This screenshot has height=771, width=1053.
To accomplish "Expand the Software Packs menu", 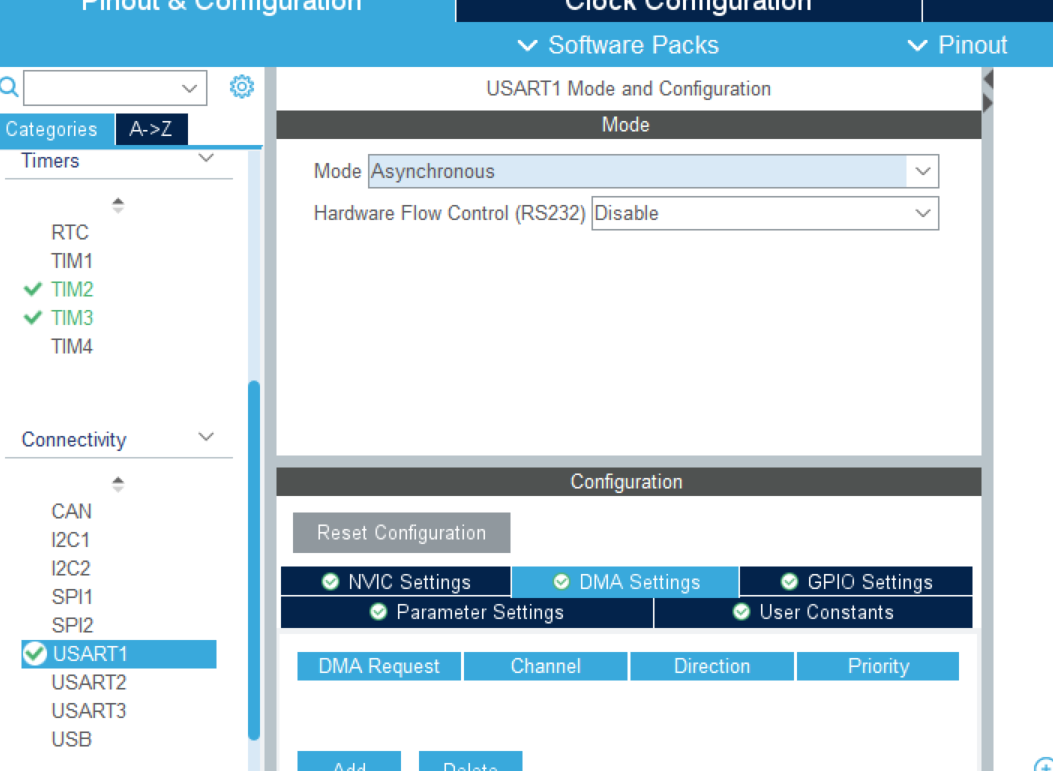I will [618, 45].
